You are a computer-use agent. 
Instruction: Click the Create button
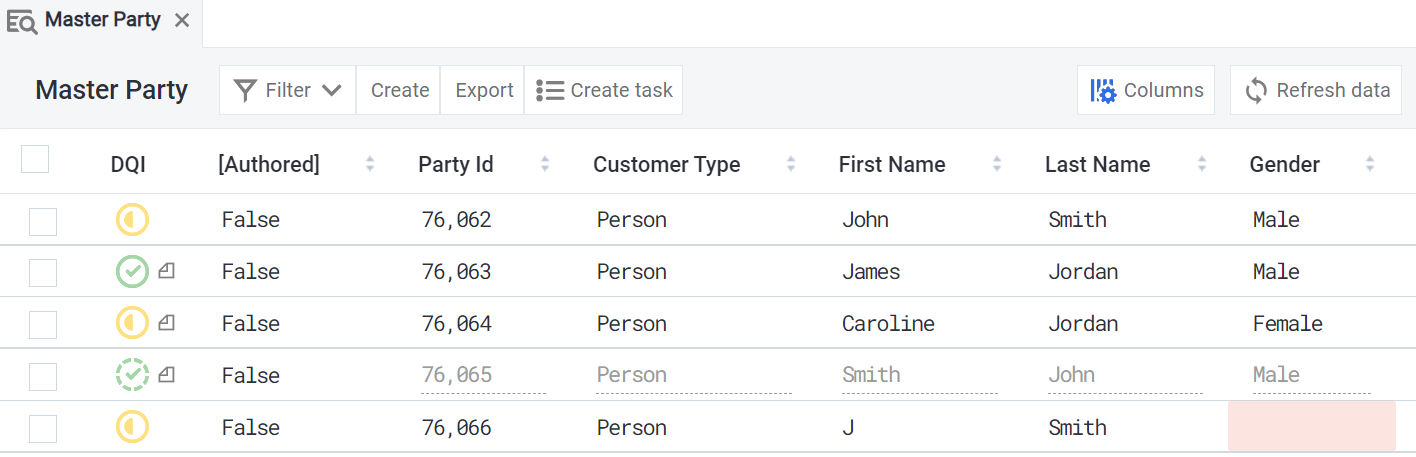399,91
